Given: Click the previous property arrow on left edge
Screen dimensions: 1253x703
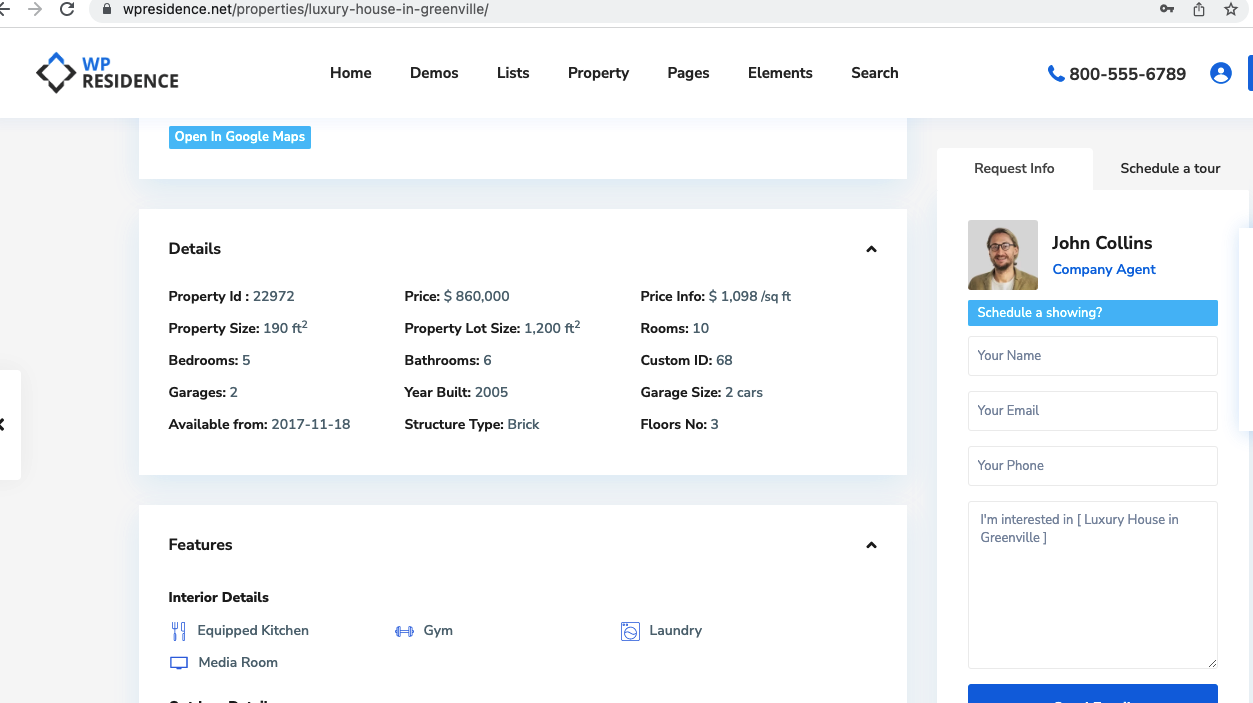Looking at the screenshot, I should coord(3,424).
